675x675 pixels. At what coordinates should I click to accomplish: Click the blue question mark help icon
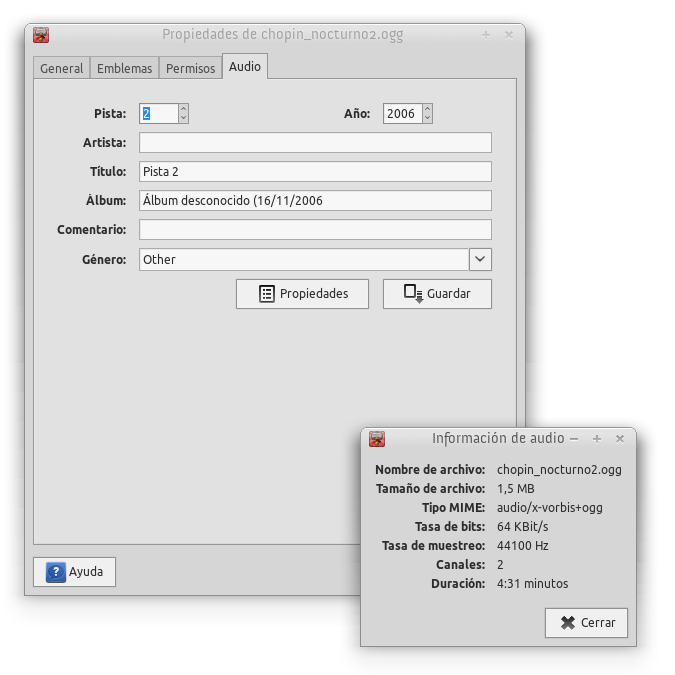coord(56,572)
